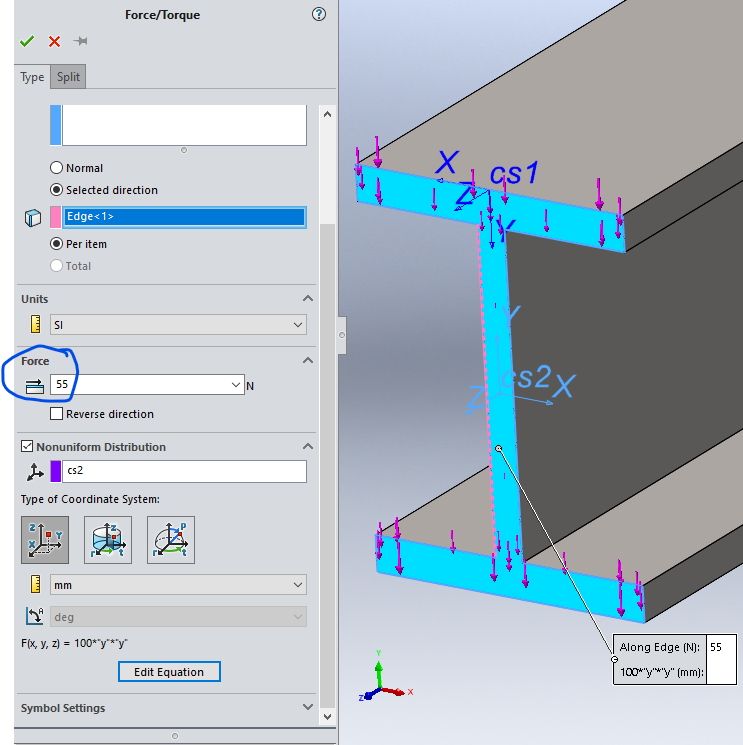Click the Along Edge value 55 callout

(721, 647)
